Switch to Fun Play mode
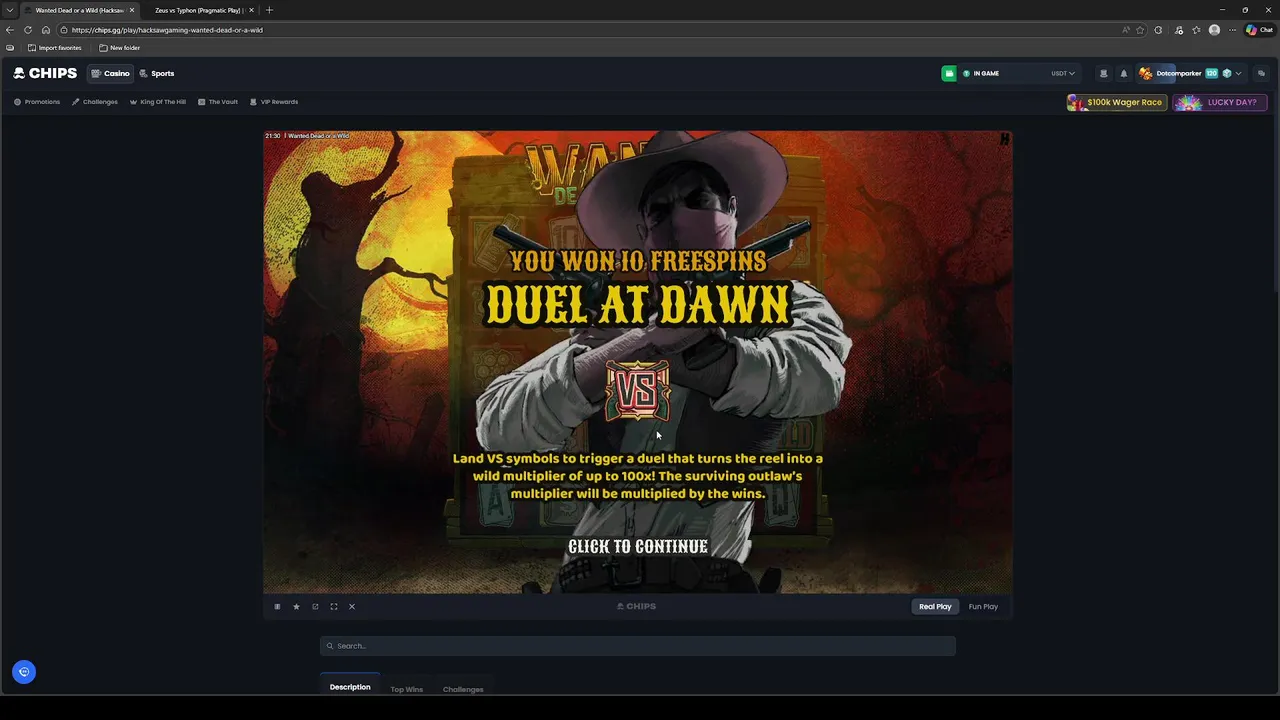1280x720 pixels. tap(983, 606)
